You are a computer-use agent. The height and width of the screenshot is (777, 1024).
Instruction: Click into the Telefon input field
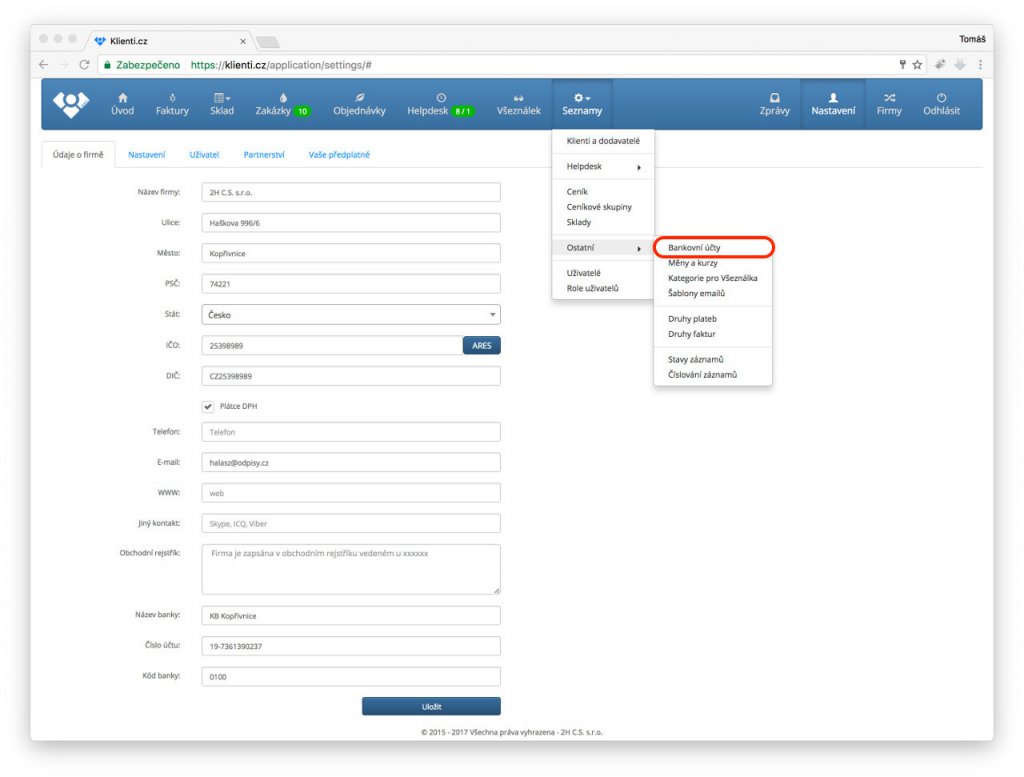[350, 432]
